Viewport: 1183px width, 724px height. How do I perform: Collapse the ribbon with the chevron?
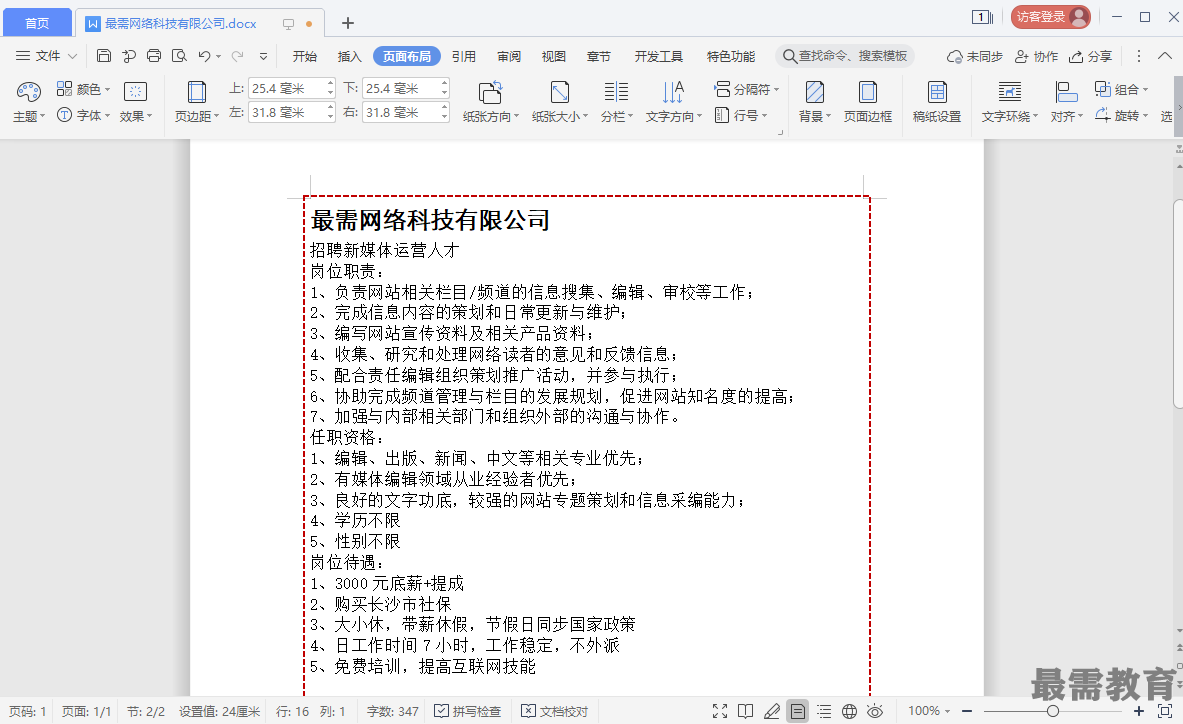click(1165, 56)
